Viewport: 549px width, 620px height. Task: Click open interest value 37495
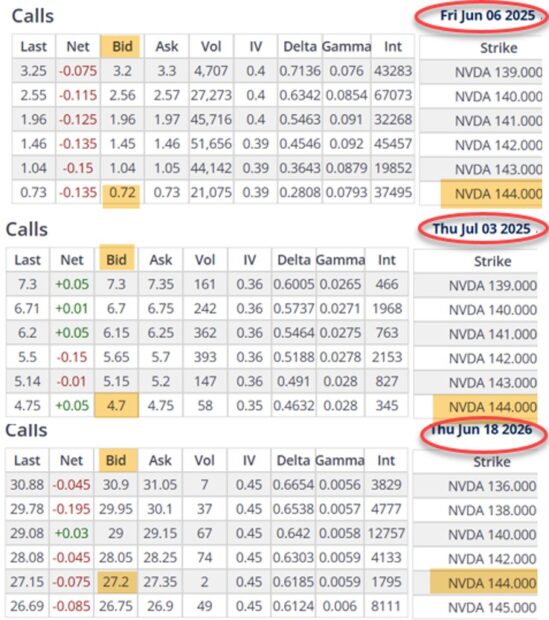click(x=393, y=193)
